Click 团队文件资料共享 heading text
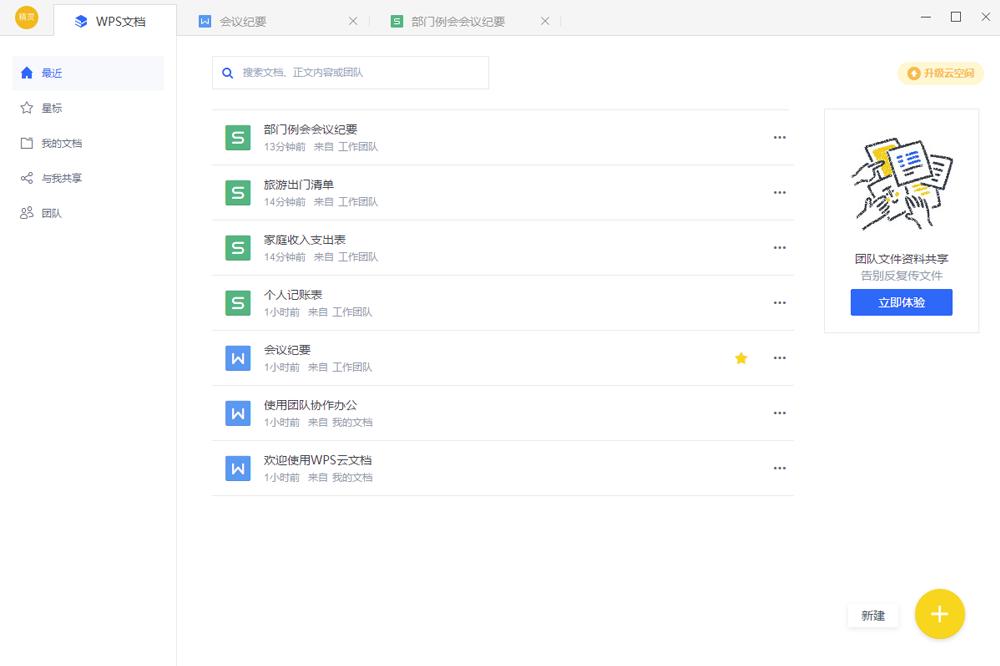 pos(902,258)
